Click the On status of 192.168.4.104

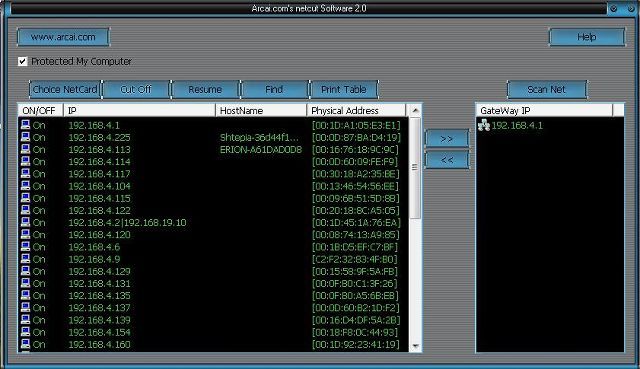pos(39,186)
